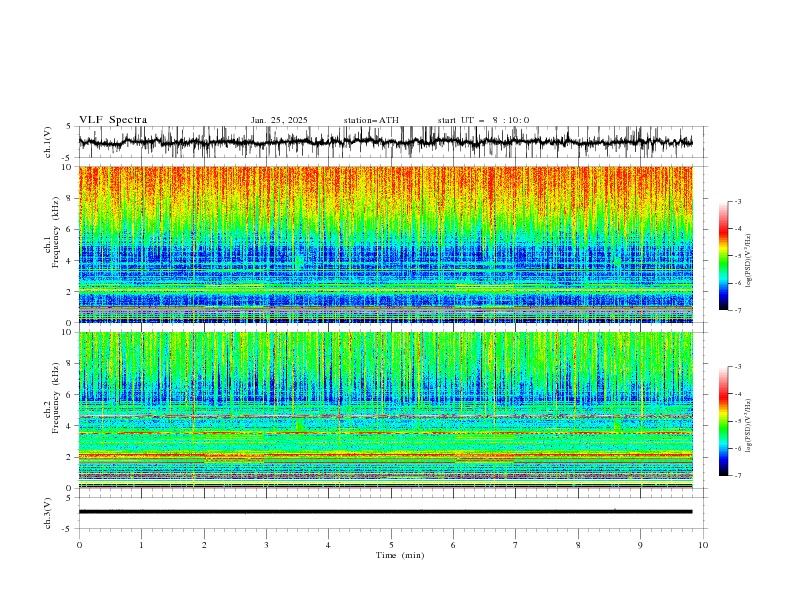The width and height of the screenshot is (792, 612).
Task: Click the 'station=ATH' label
Action: pos(371,120)
